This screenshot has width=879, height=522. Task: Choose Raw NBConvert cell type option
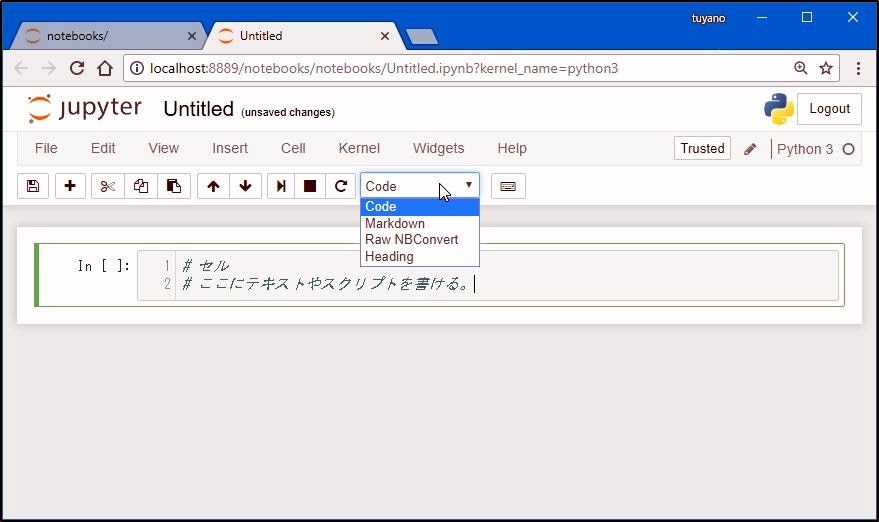(411, 240)
